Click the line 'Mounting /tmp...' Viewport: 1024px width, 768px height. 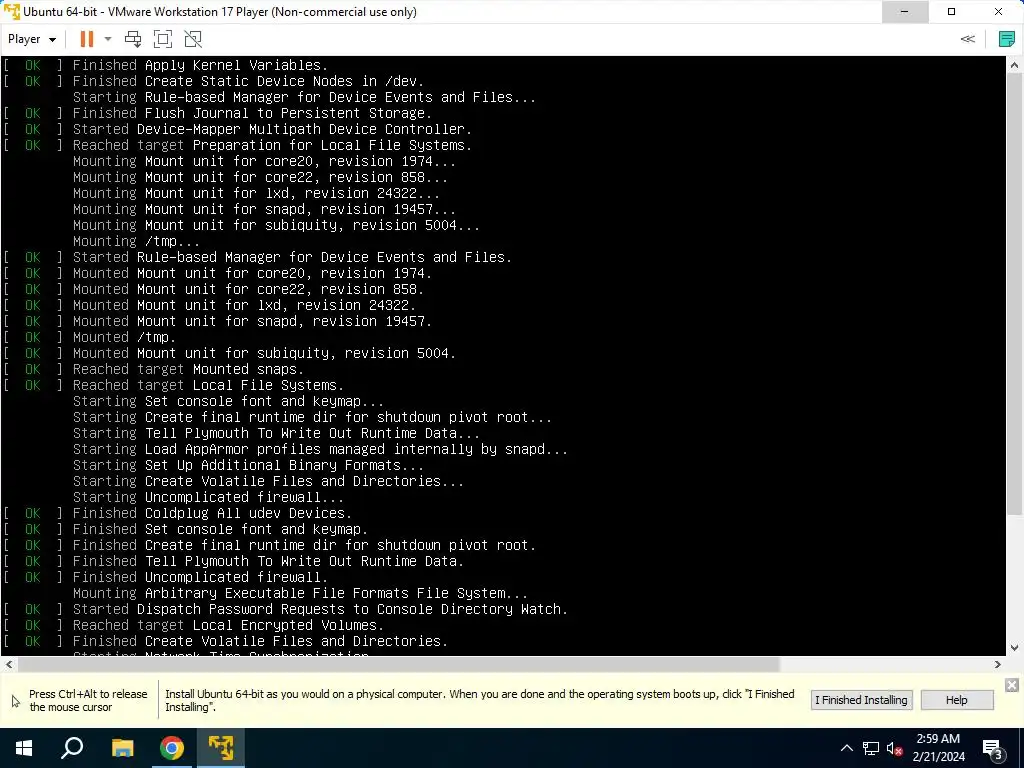[x=136, y=241]
